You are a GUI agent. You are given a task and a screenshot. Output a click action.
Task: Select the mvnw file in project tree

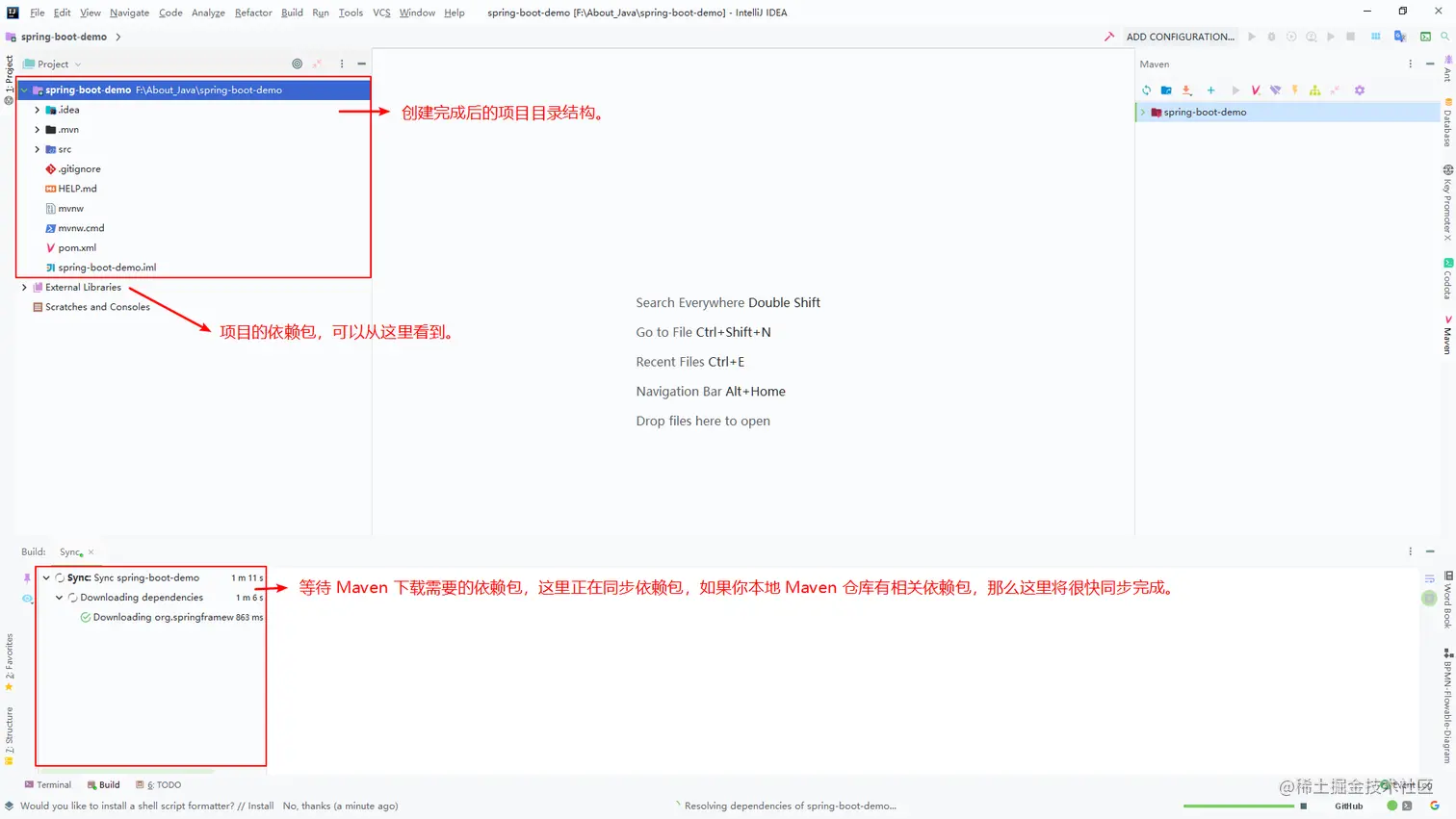pos(65,209)
